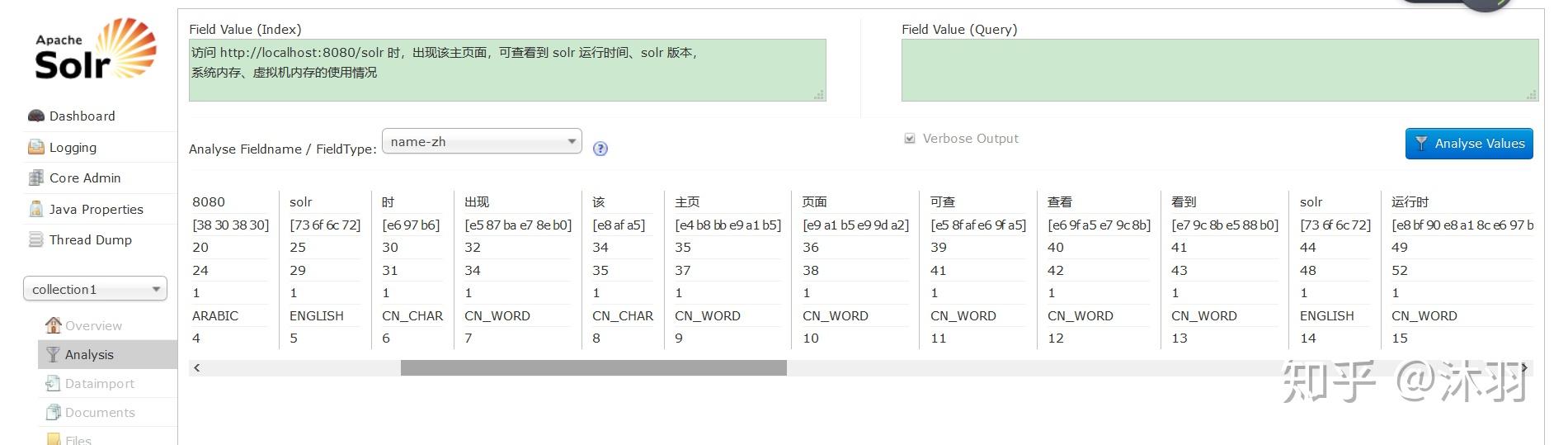This screenshot has width=1568, height=445.
Task: Click the Apache Solr logo
Action: click(96, 50)
